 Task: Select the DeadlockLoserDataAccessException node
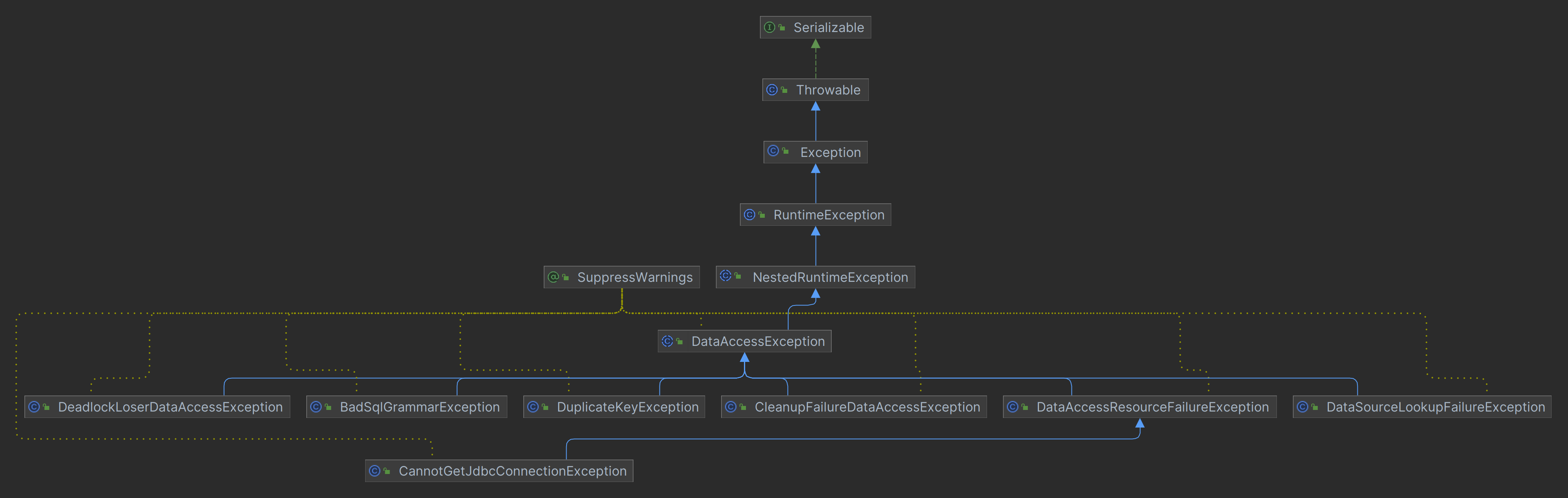point(170,407)
